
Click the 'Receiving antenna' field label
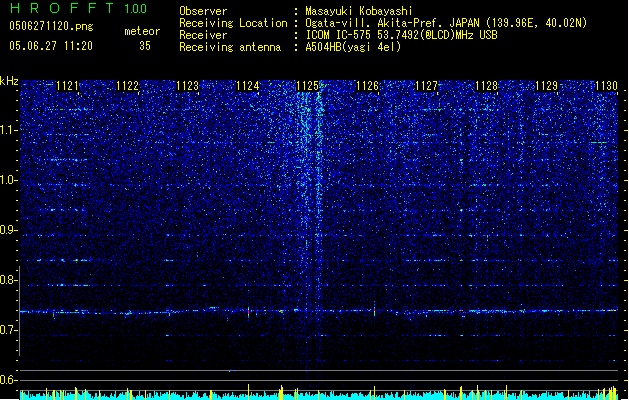(230, 47)
